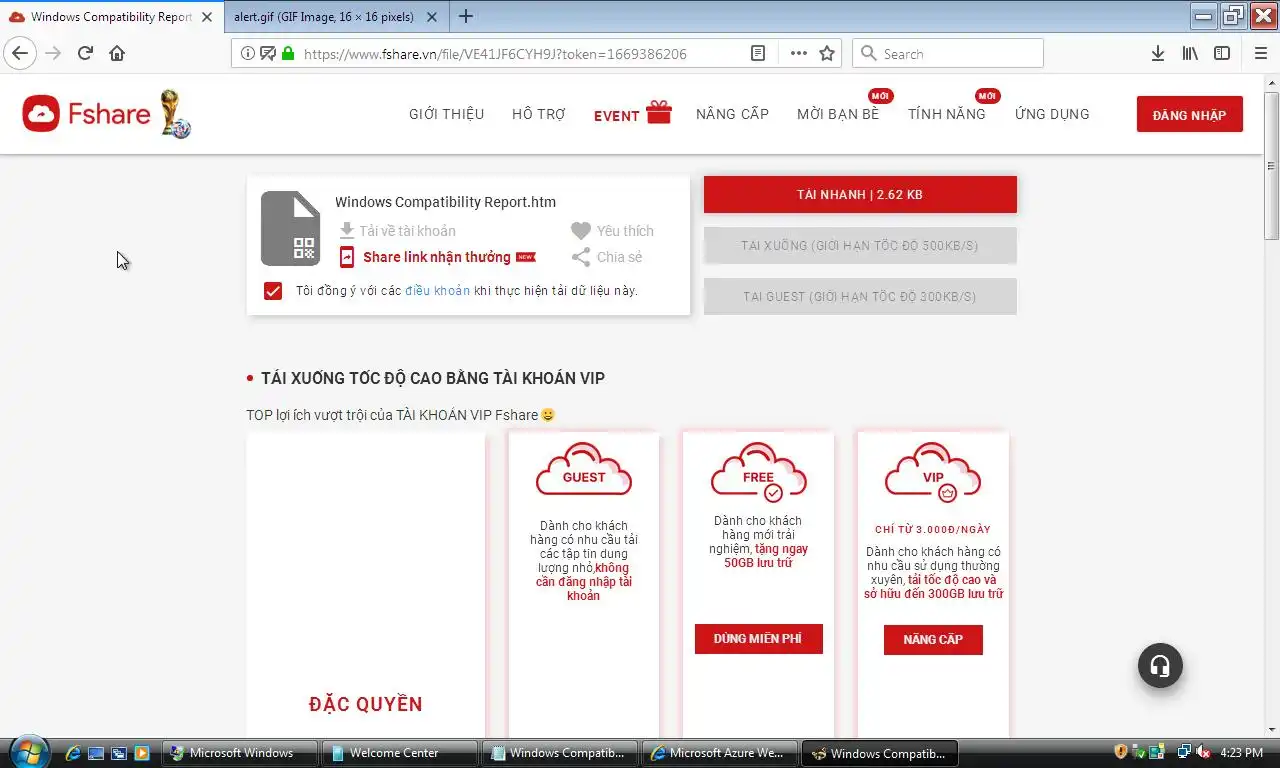Click the Chia sẻ share icon
The height and width of the screenshot is (768, 1280).
581,257
